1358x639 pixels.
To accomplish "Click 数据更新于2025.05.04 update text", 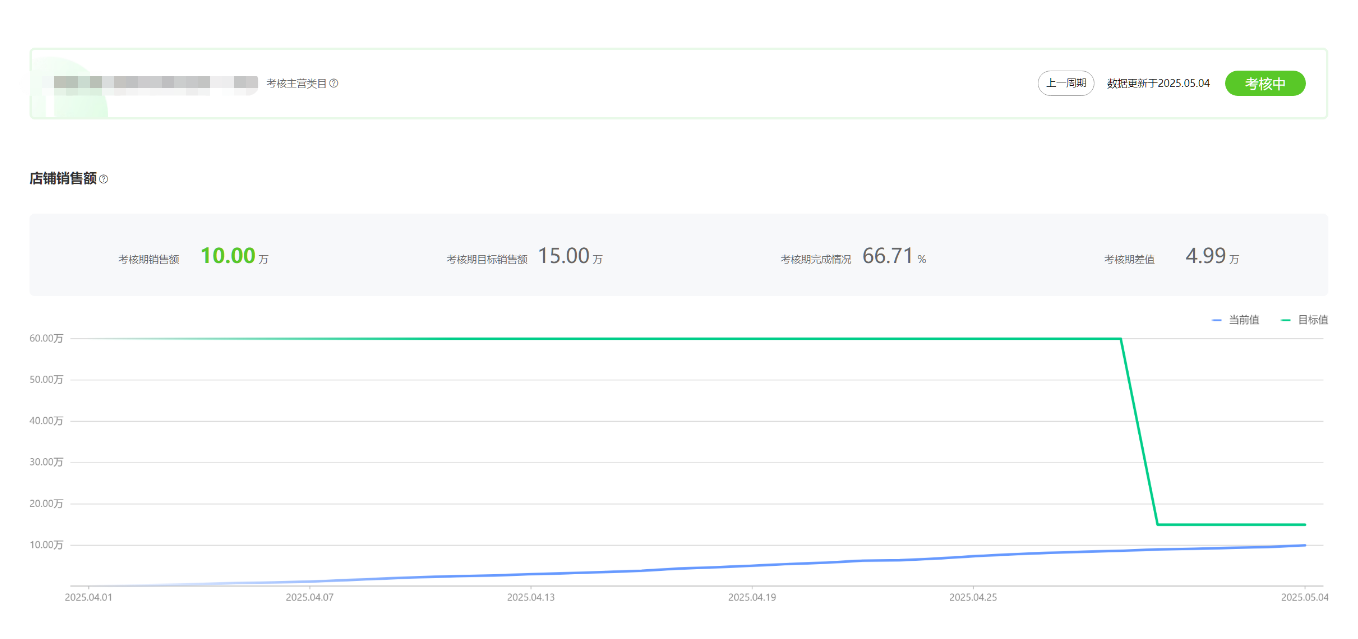I will click(1158, 83).
